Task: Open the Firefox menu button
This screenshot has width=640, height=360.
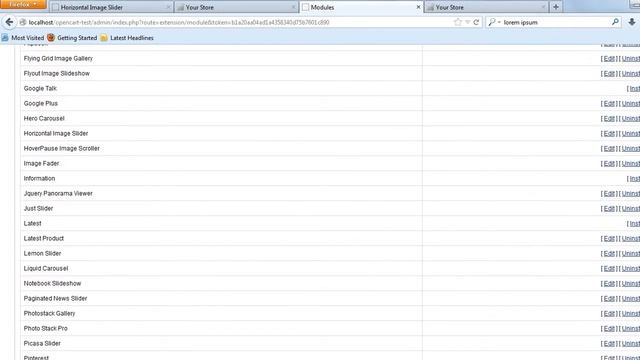Action: (23, 4)
